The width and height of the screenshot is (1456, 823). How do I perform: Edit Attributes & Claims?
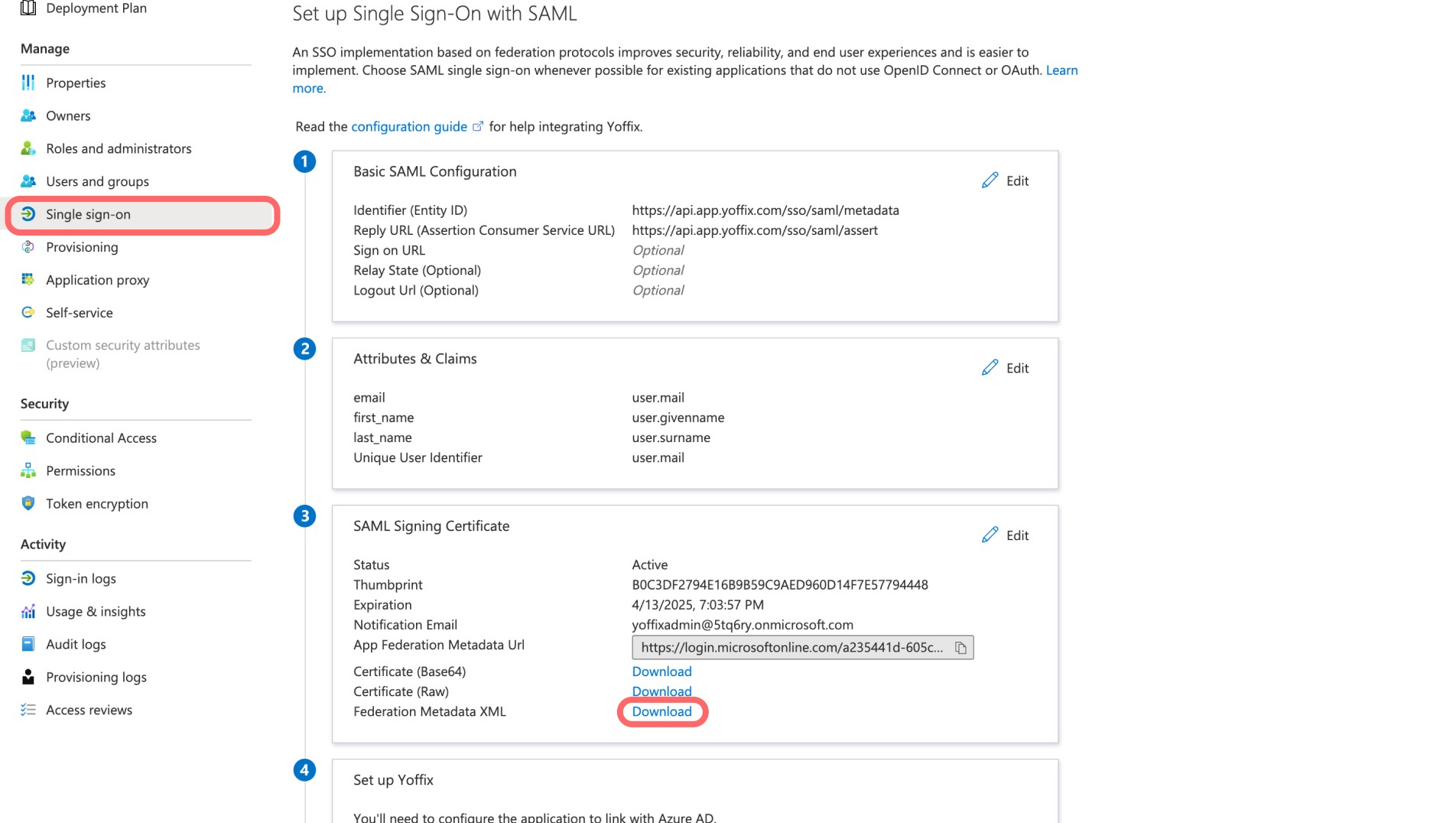1006,368
